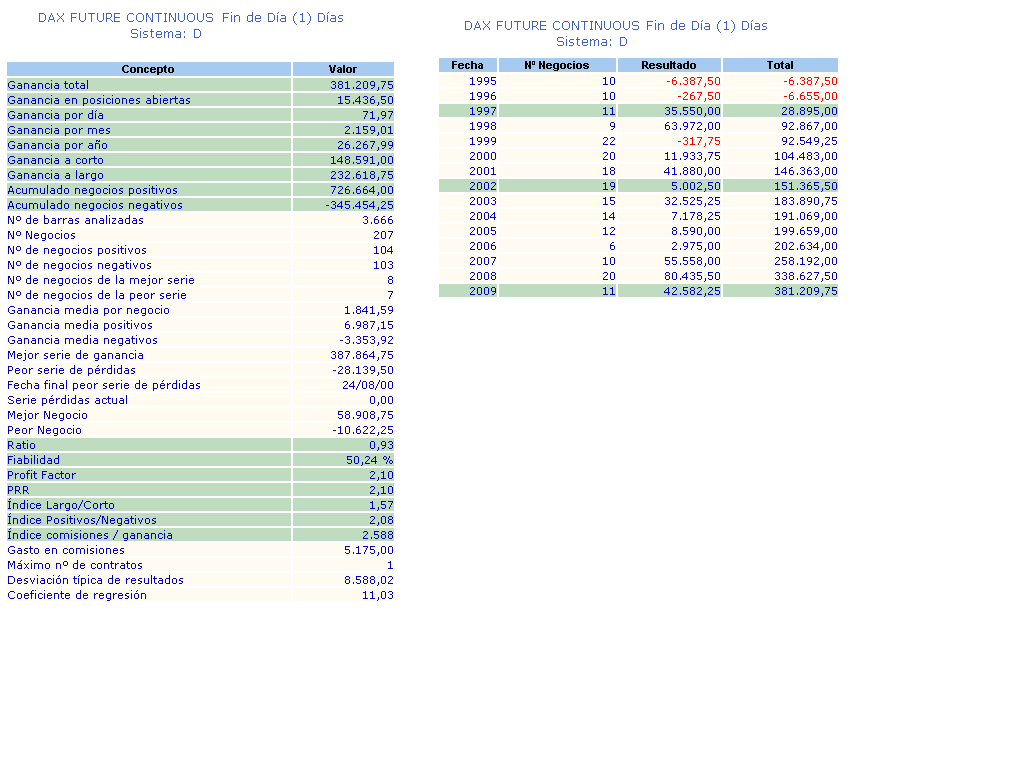Select the year 1995 cell
The width and height of the screenshot is (1024, 768).
tap(483, 81)
